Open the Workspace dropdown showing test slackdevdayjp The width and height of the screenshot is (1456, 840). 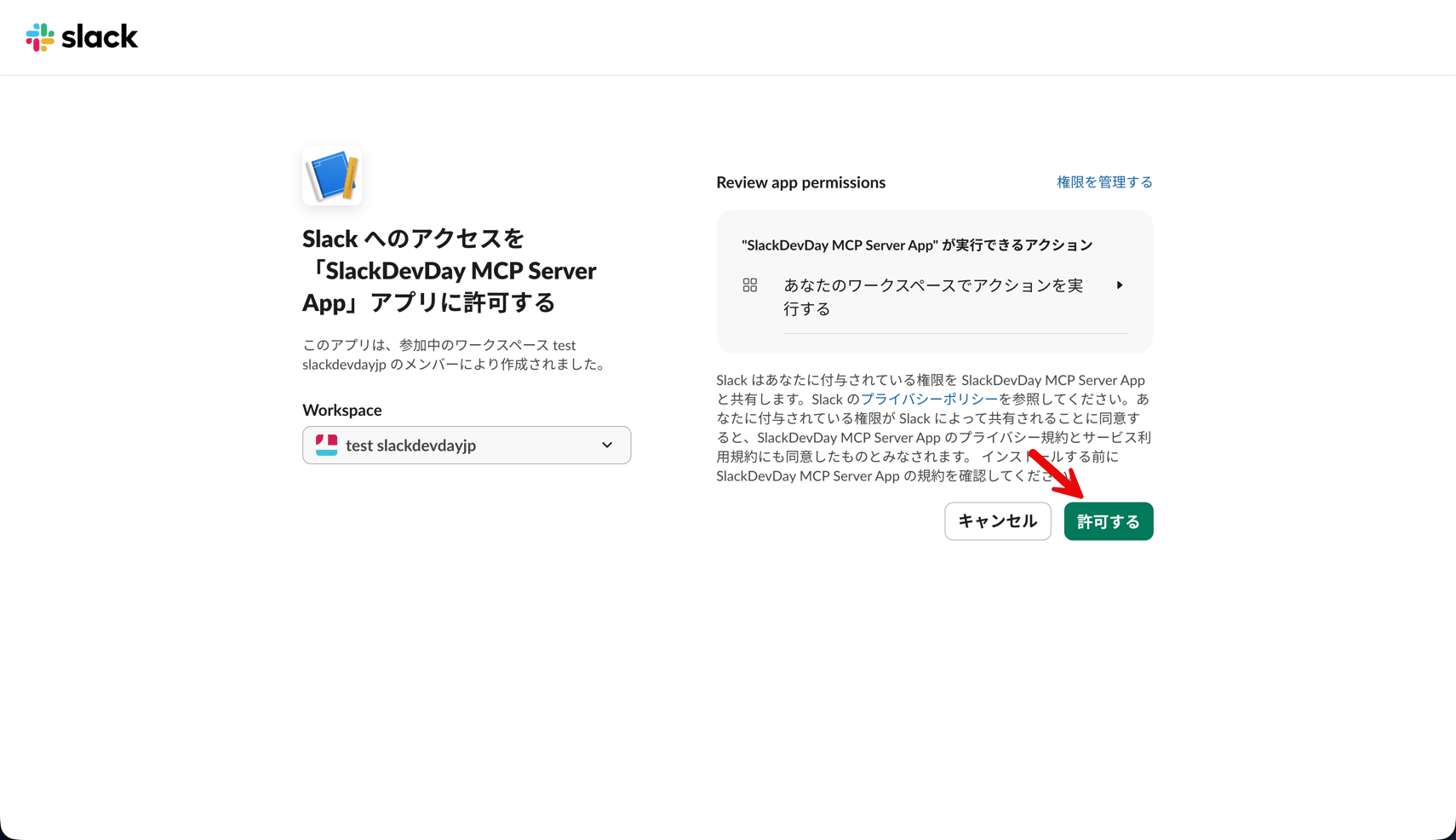467,445
